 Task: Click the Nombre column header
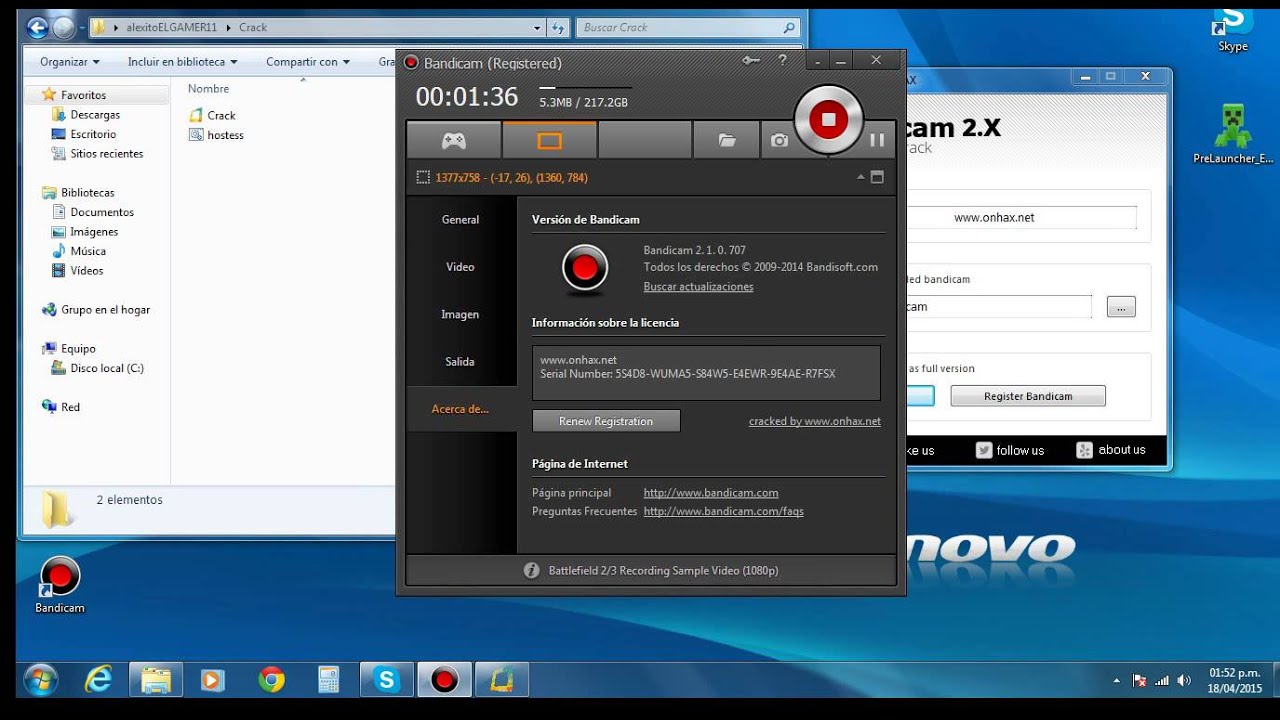tap(208, 89)
